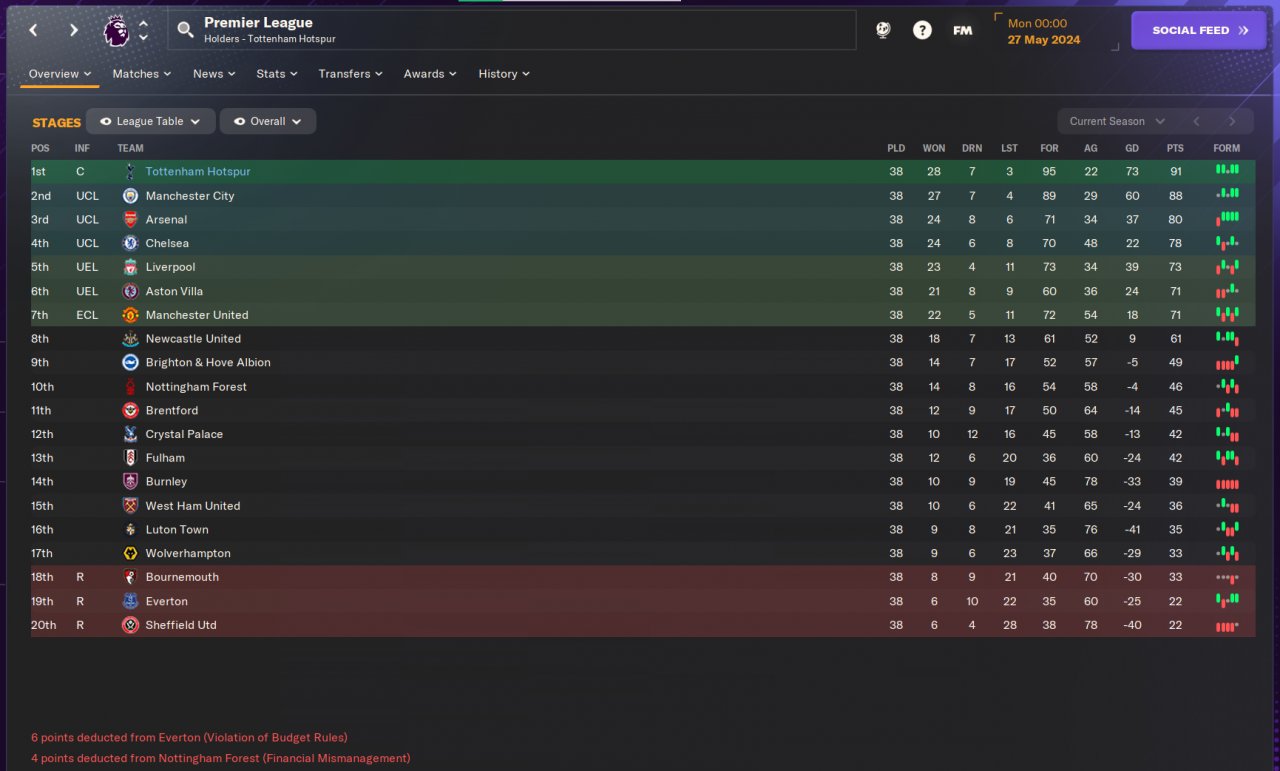
Task: Click the FM menu icon
Action: pyautogui.click(x=962, y=30)
